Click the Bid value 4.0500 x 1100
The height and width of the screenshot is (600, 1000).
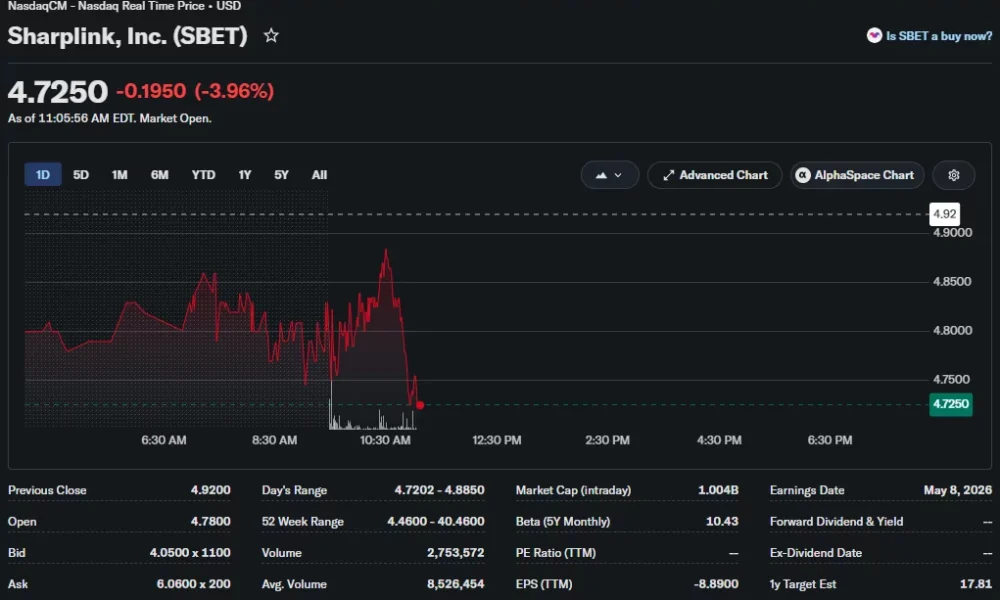(190, 553)
